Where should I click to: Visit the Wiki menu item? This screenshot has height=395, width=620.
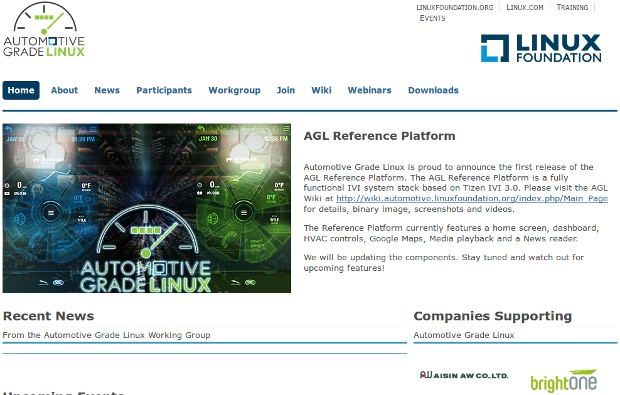[321, 91]
